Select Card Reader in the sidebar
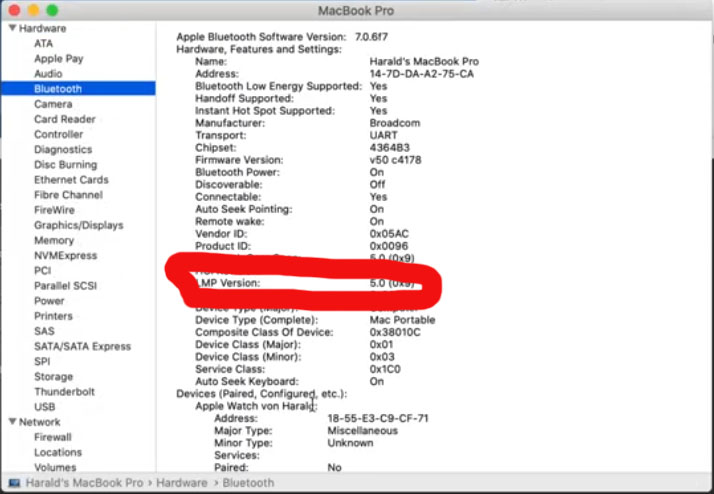714x494 pixels. pos(65,119)
